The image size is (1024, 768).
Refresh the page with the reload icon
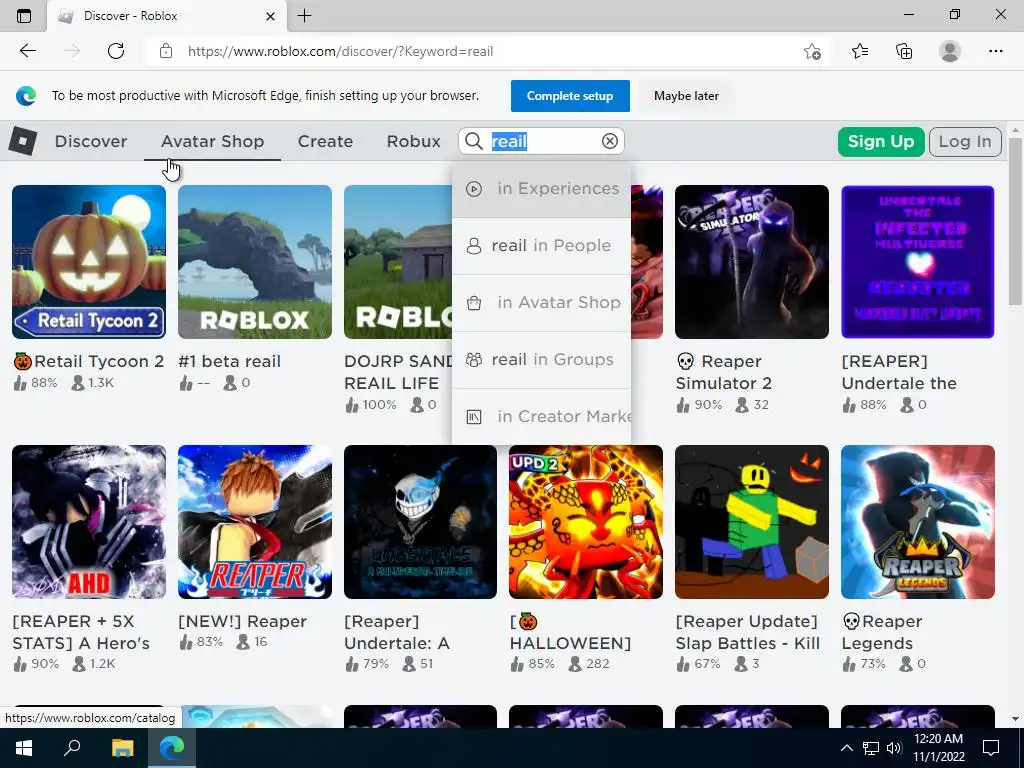[116, 51]
